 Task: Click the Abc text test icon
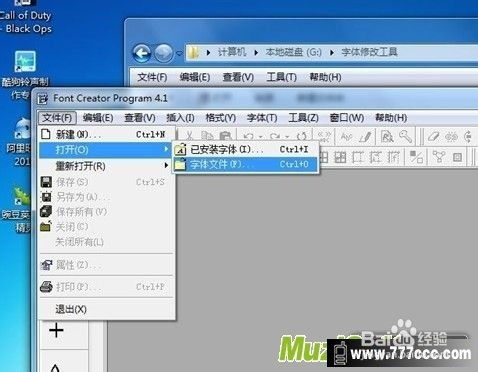347,136
